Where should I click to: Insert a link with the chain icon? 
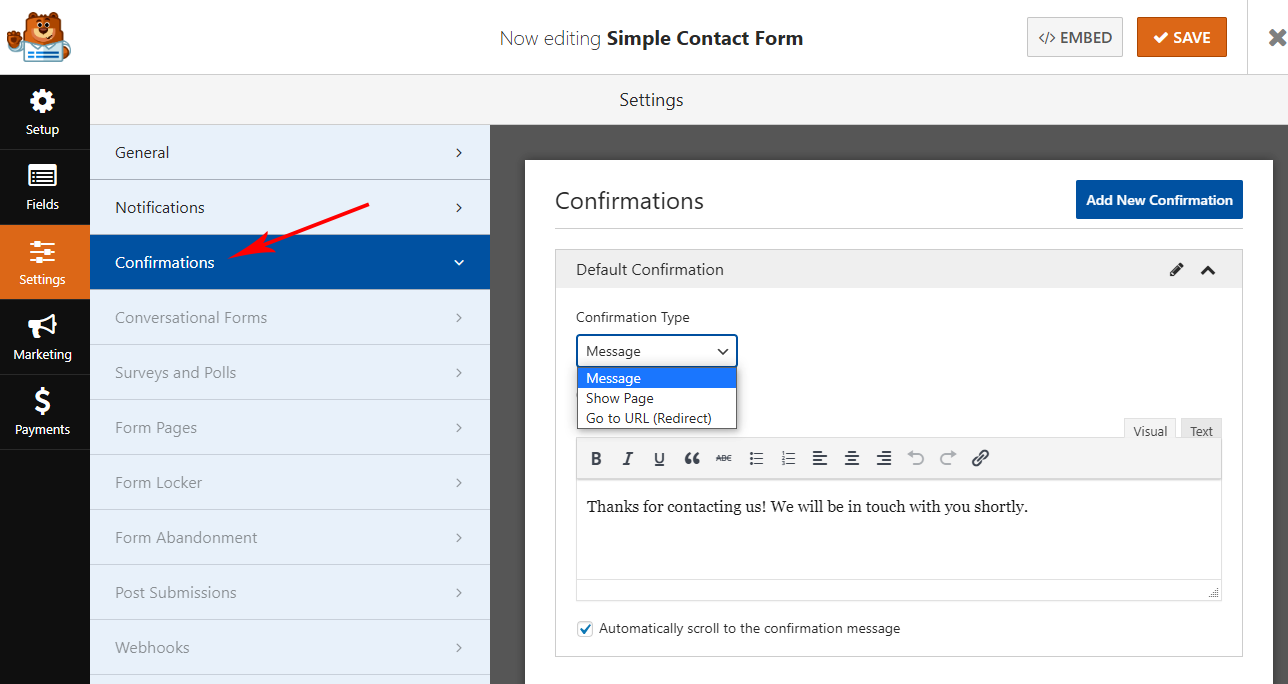point(980,458)
